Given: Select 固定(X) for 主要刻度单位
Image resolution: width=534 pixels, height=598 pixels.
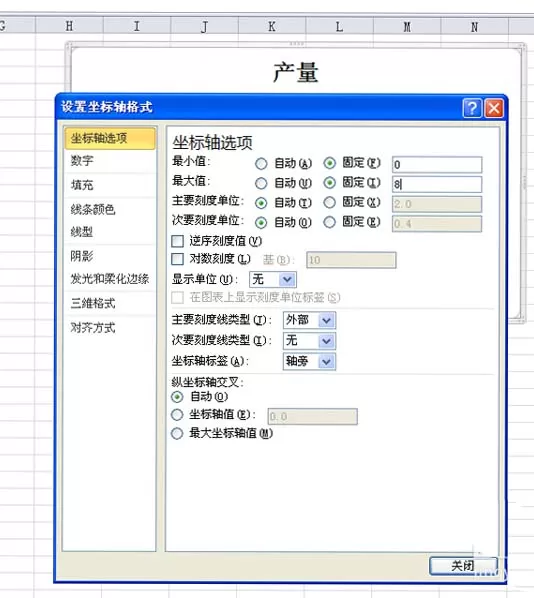Looking at the screenshot, I should pos(330,203).
